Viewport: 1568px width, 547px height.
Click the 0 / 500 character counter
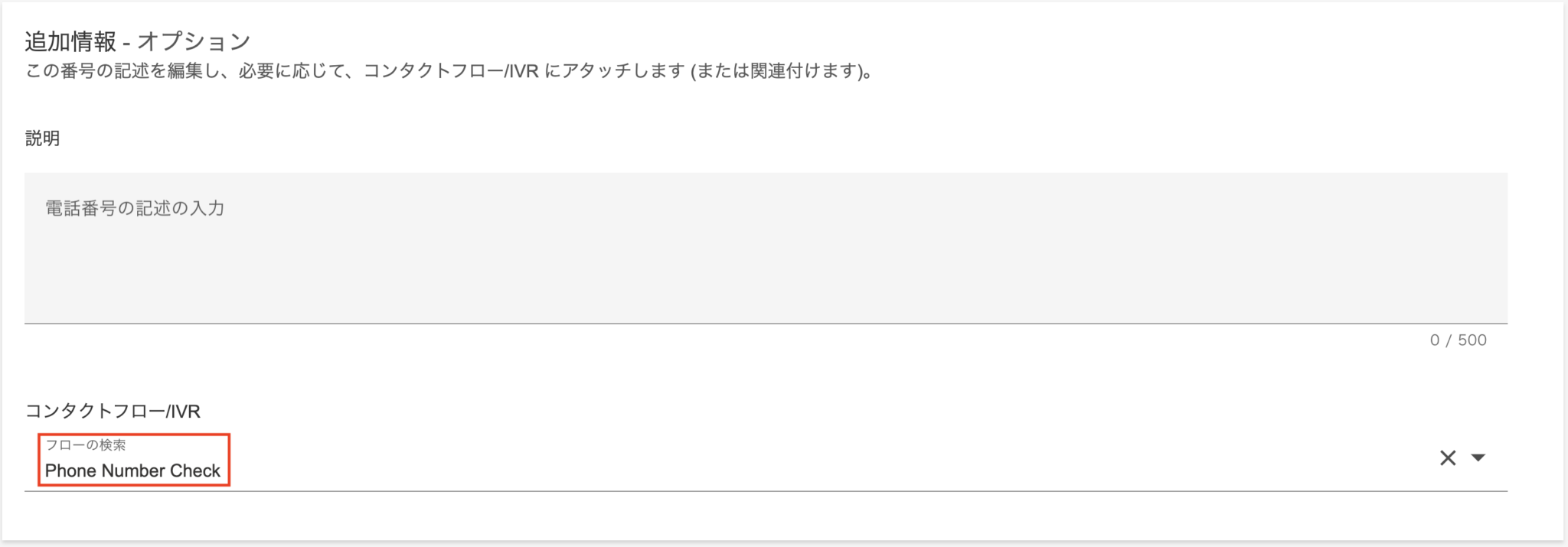[1457, 340]
